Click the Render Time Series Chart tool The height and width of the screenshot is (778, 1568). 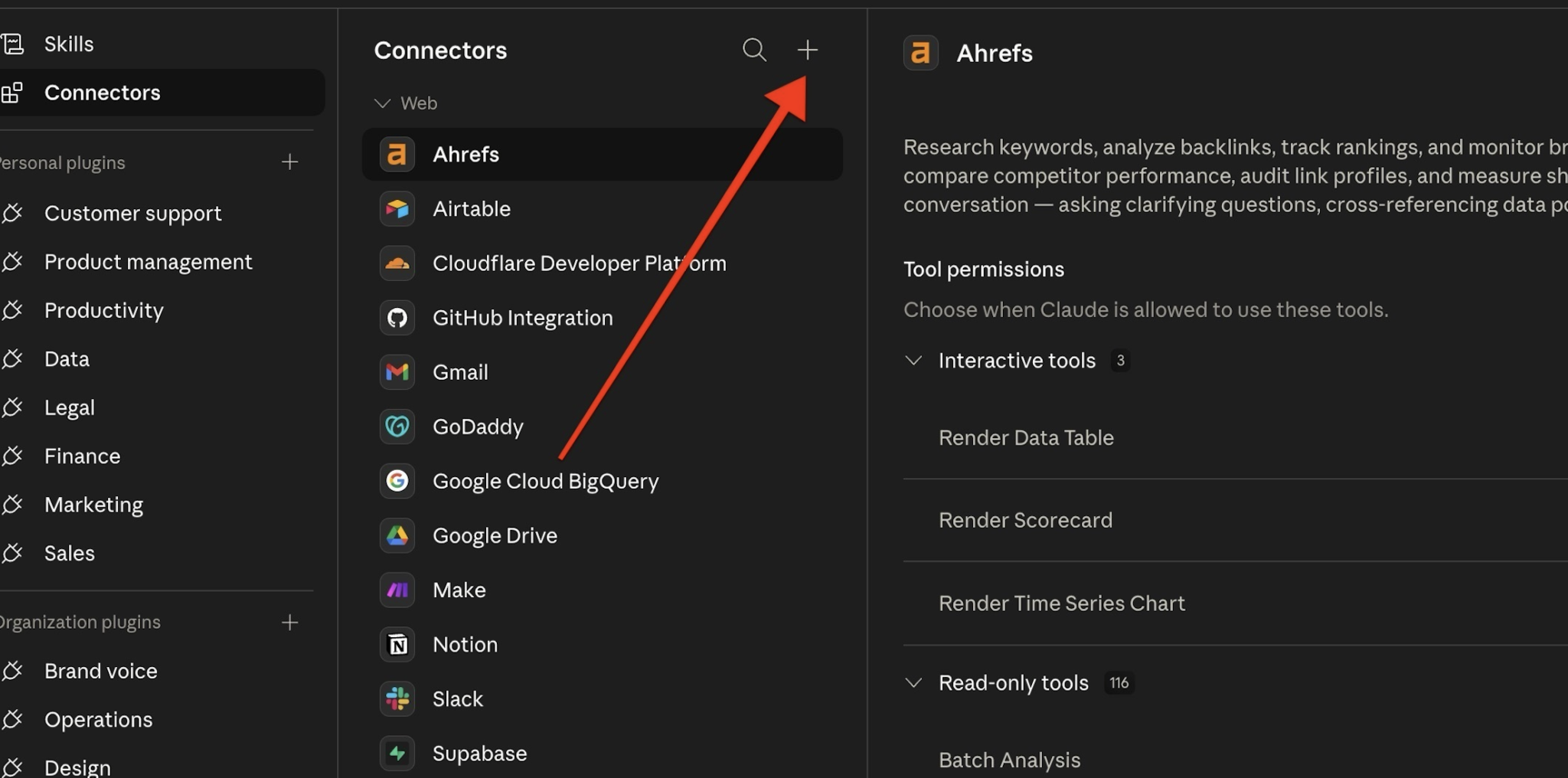tap(1062, 603)
